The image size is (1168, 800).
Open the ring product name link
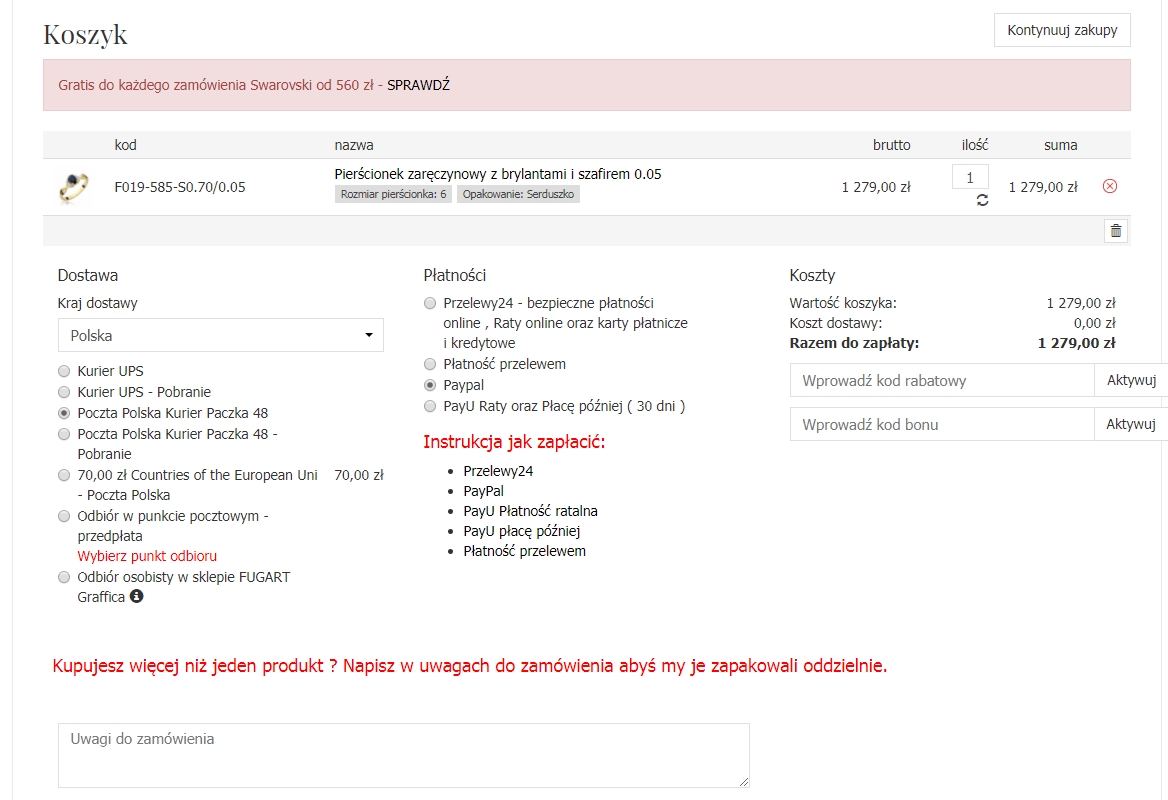coord(497,174)
